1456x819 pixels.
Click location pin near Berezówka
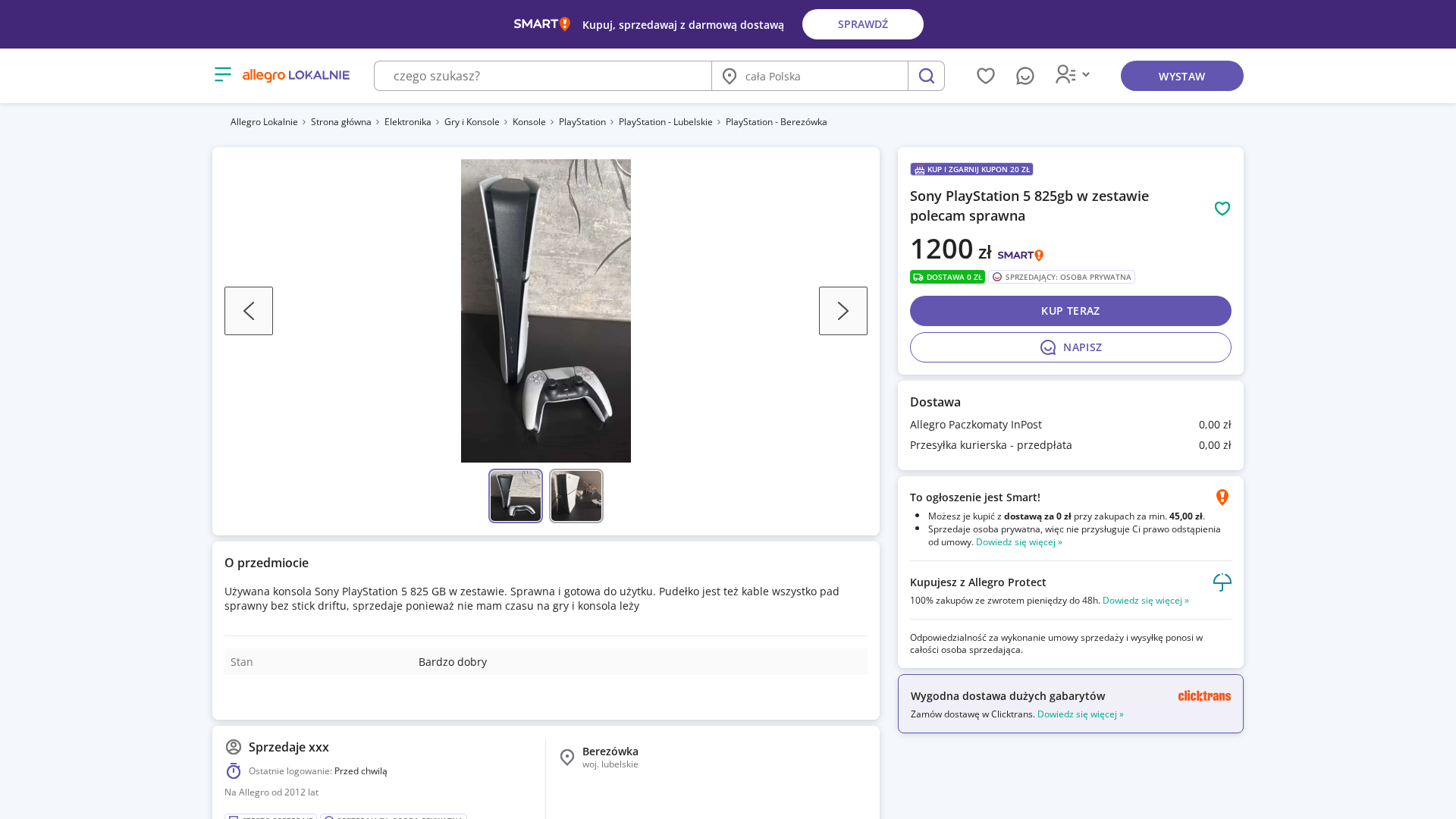coord(567,758)
